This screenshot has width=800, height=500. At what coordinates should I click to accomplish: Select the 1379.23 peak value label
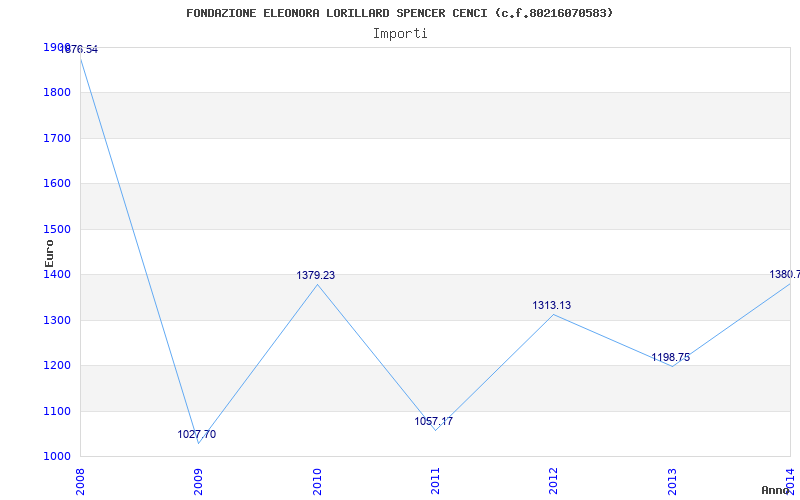coord(316,275)
